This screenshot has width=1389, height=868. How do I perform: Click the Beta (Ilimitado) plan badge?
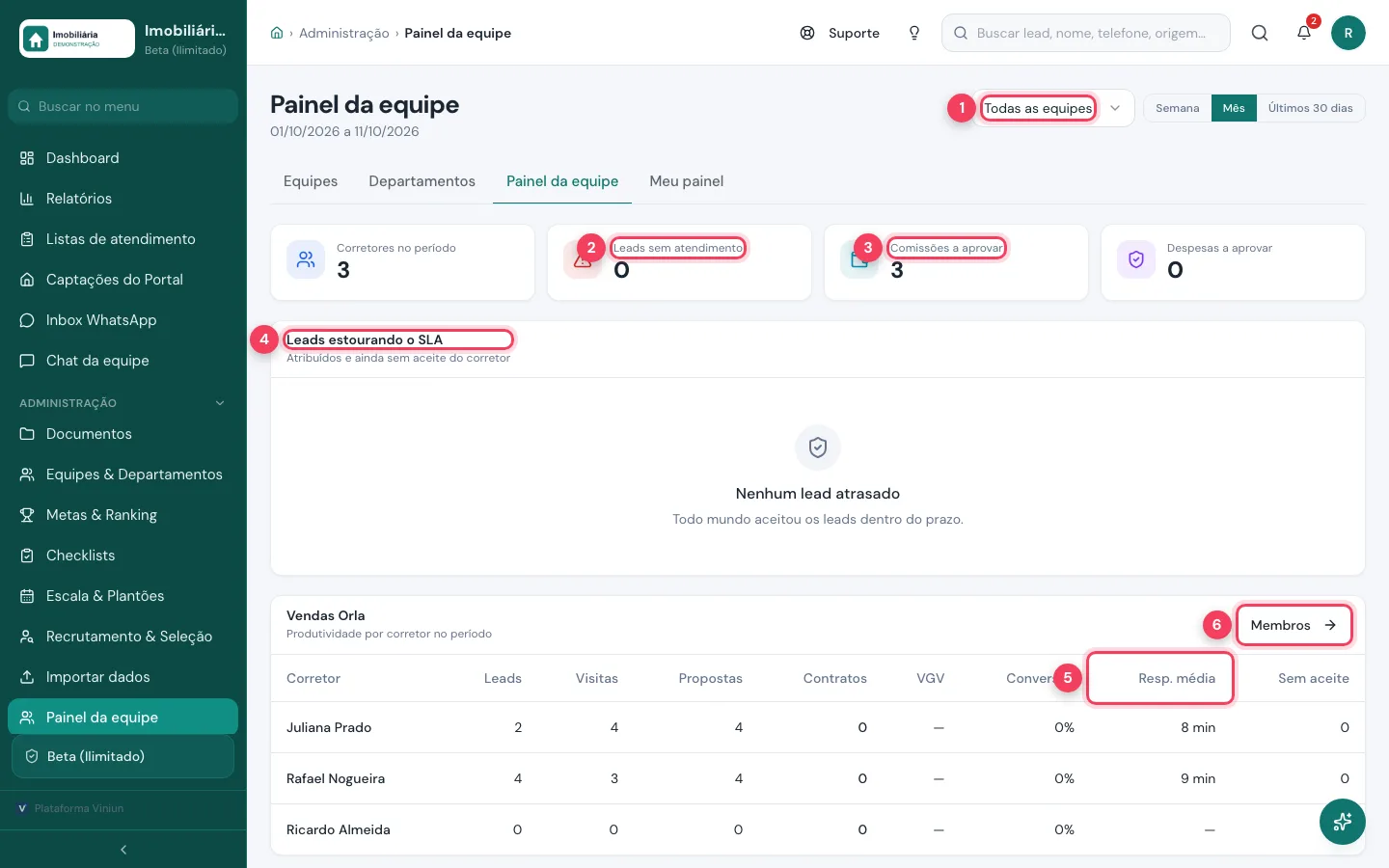click(x=123, y=756)
